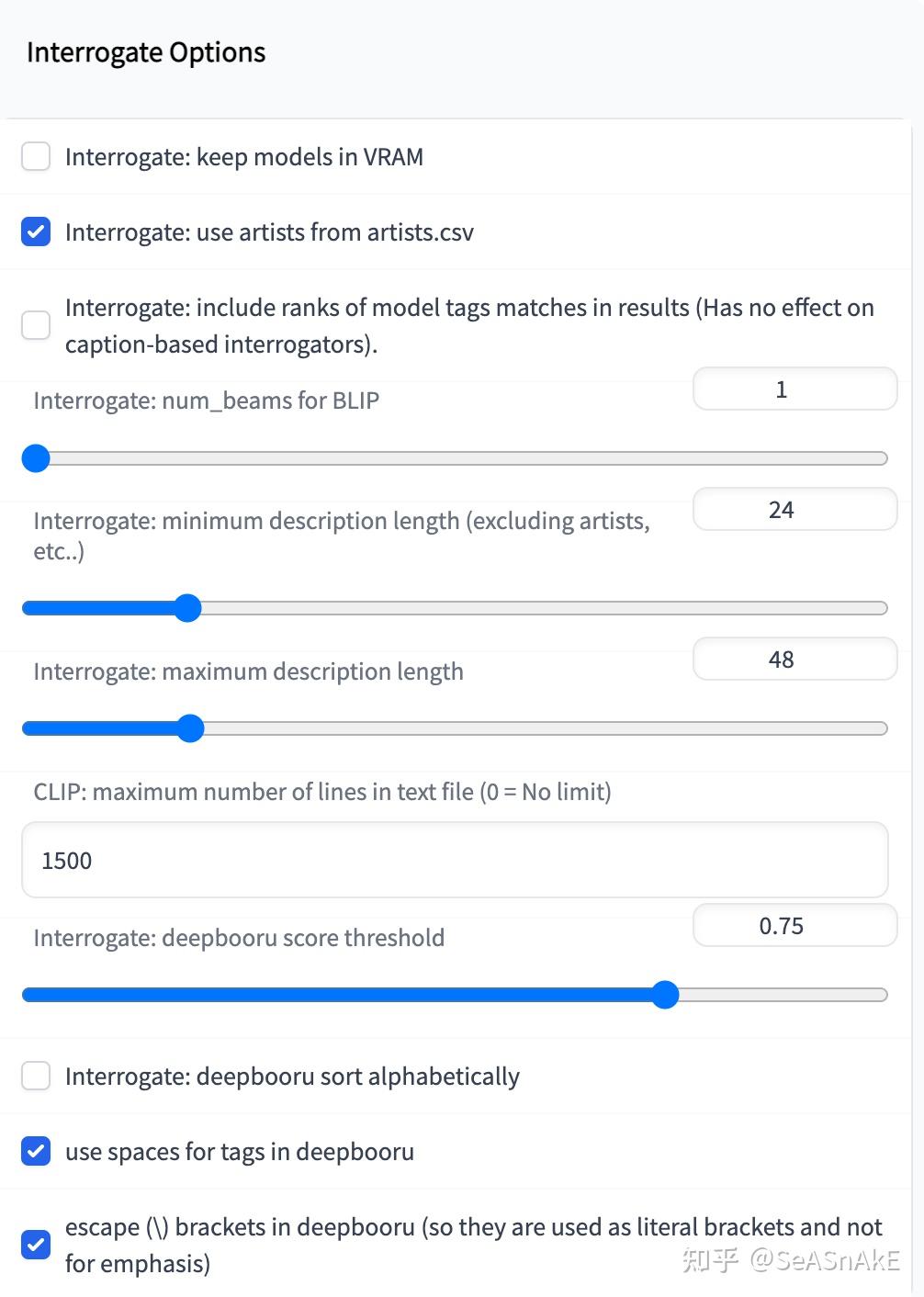Screen dimensions: 924x1297
Task: Click the 'deepbooru sort alphabetically' label text
Action: [292, 1077]
